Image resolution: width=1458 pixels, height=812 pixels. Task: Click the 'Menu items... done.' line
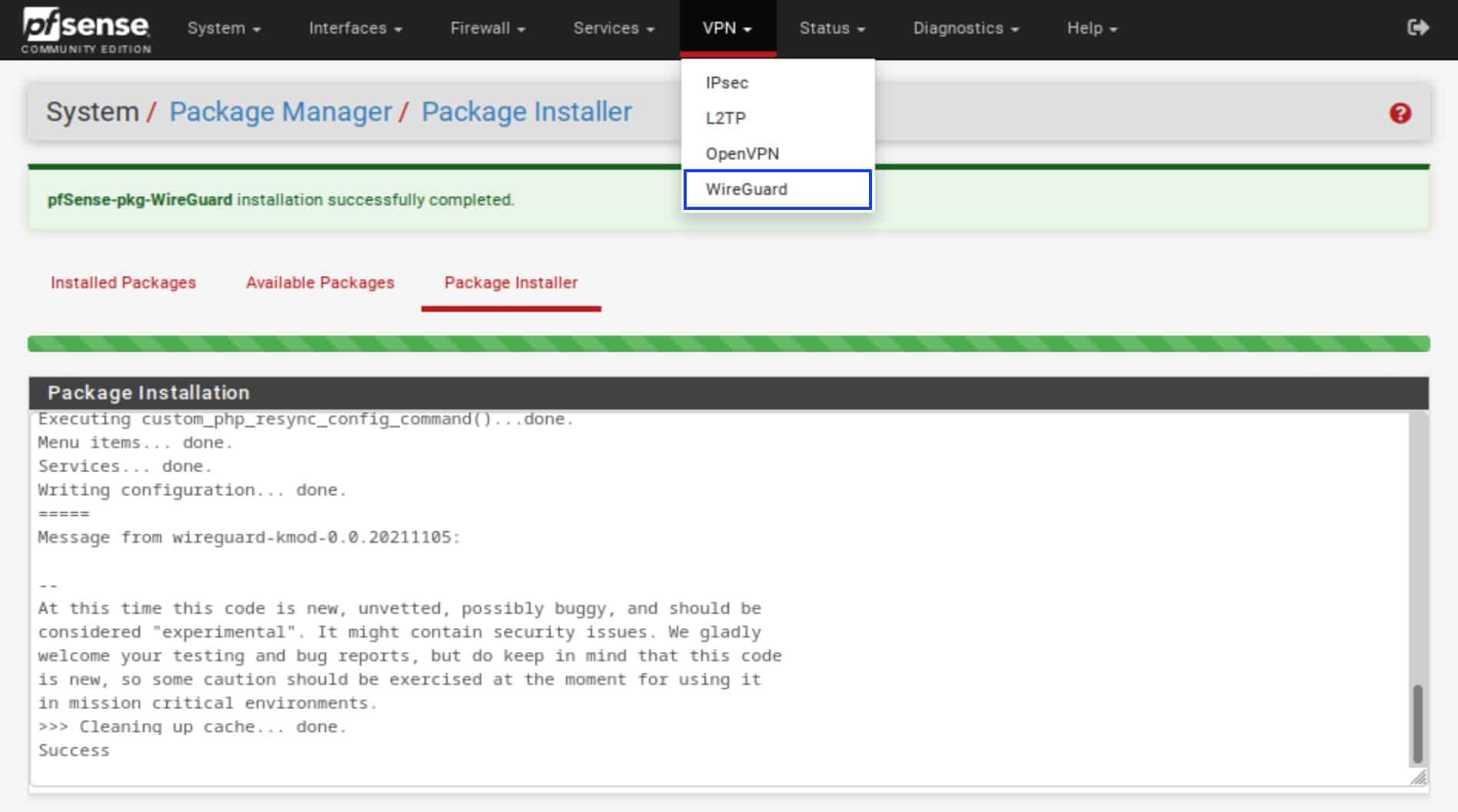click(135, 443)
